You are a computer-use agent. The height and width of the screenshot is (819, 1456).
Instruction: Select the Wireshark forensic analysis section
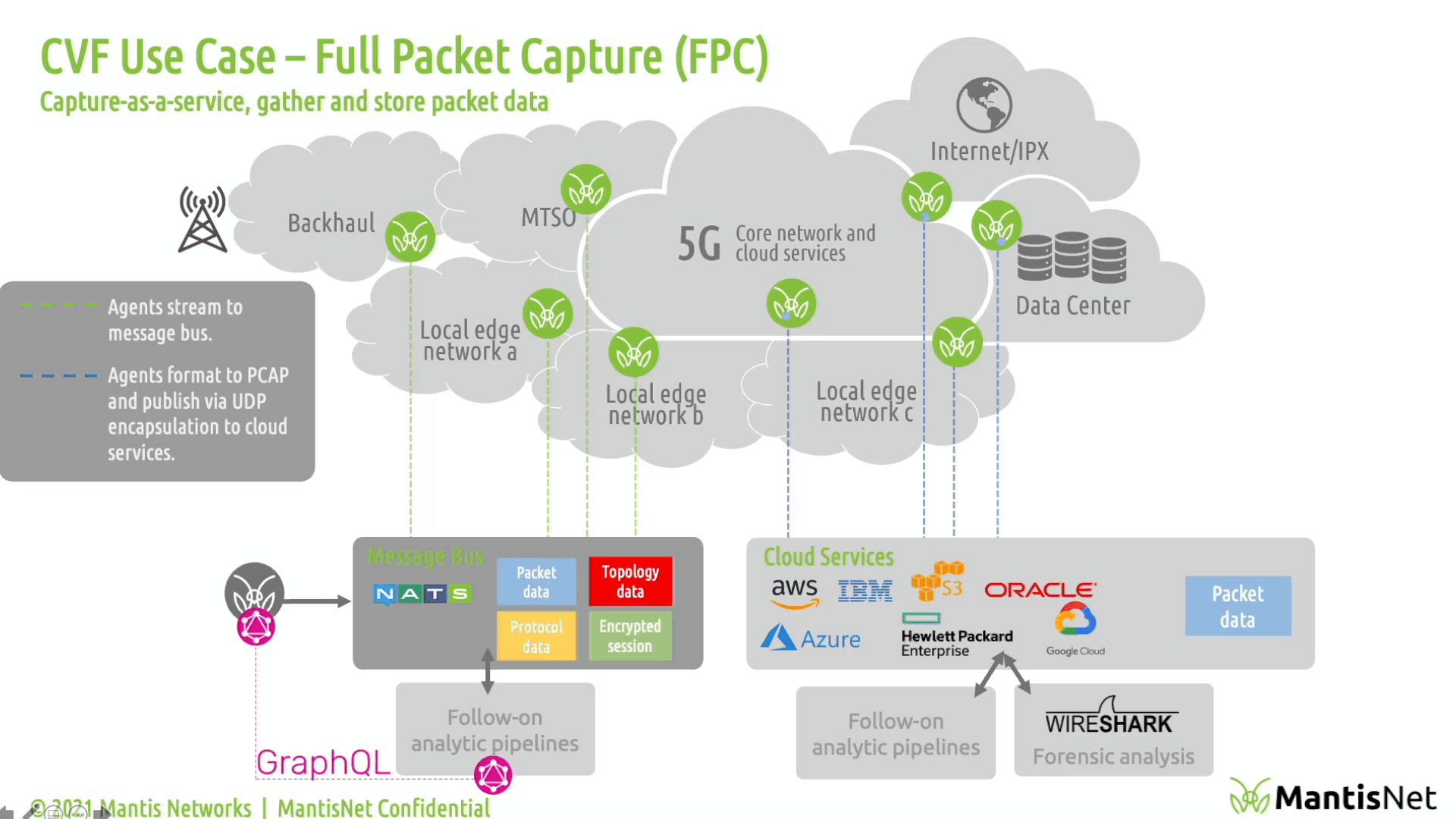click(1112, 733)
